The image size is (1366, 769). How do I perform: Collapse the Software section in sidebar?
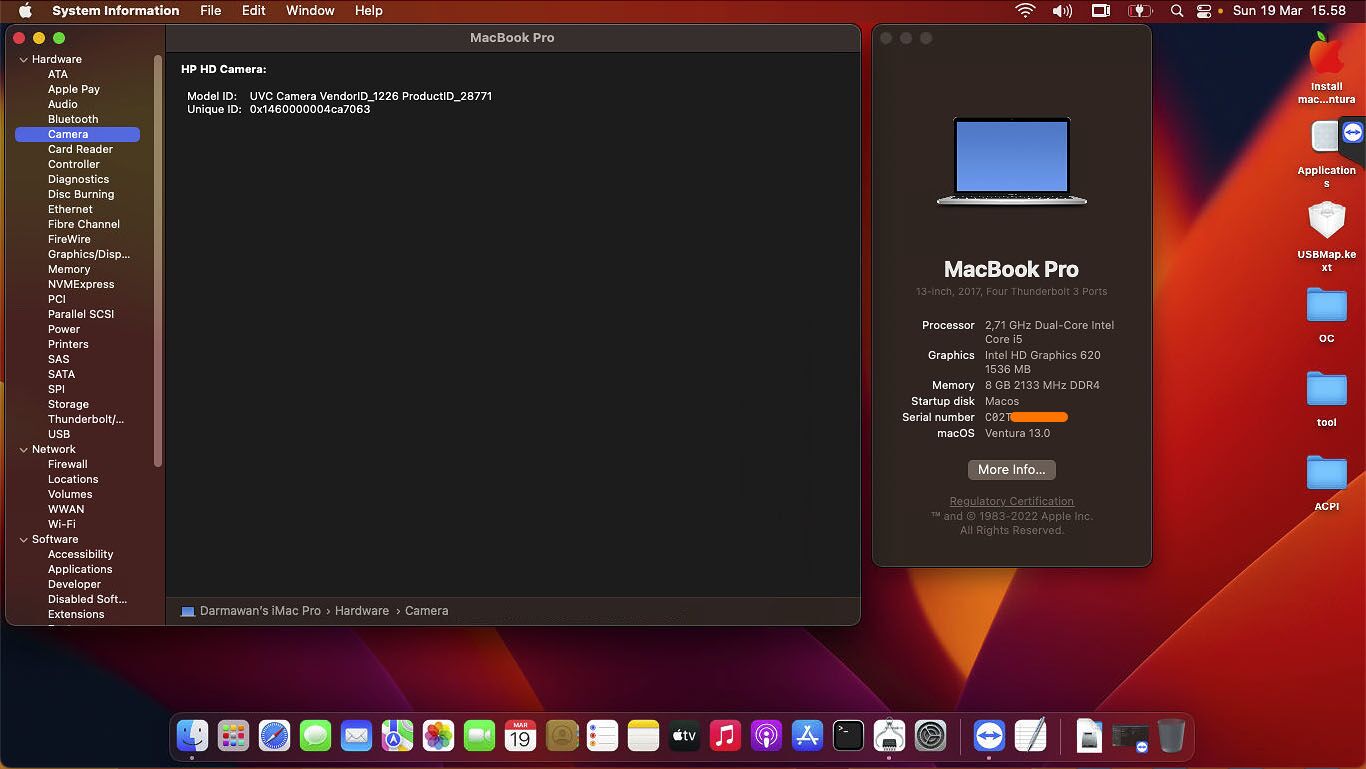point(24,540)
